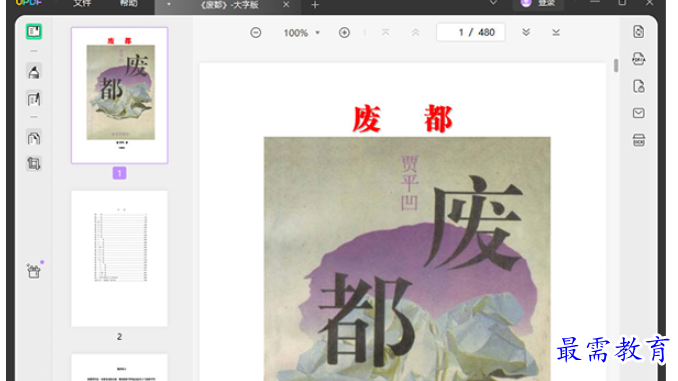
Task: Go to the next page
Action: [x=526, y=32]
